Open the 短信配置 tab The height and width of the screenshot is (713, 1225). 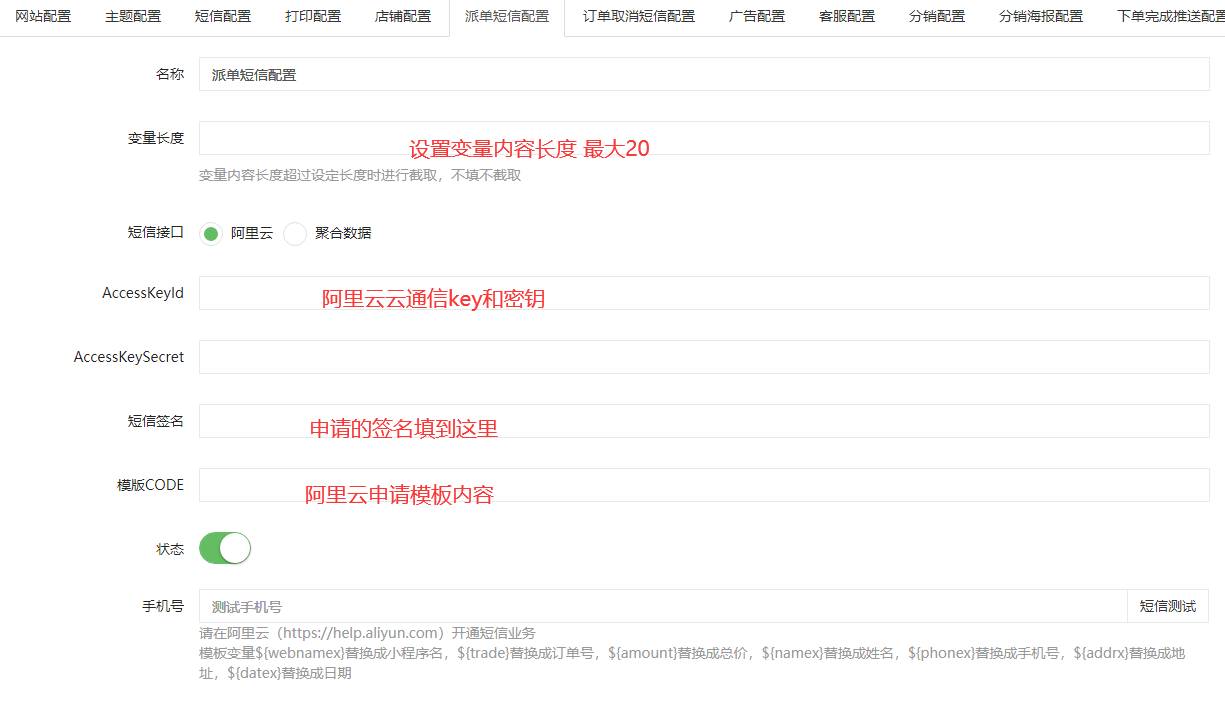223,17
